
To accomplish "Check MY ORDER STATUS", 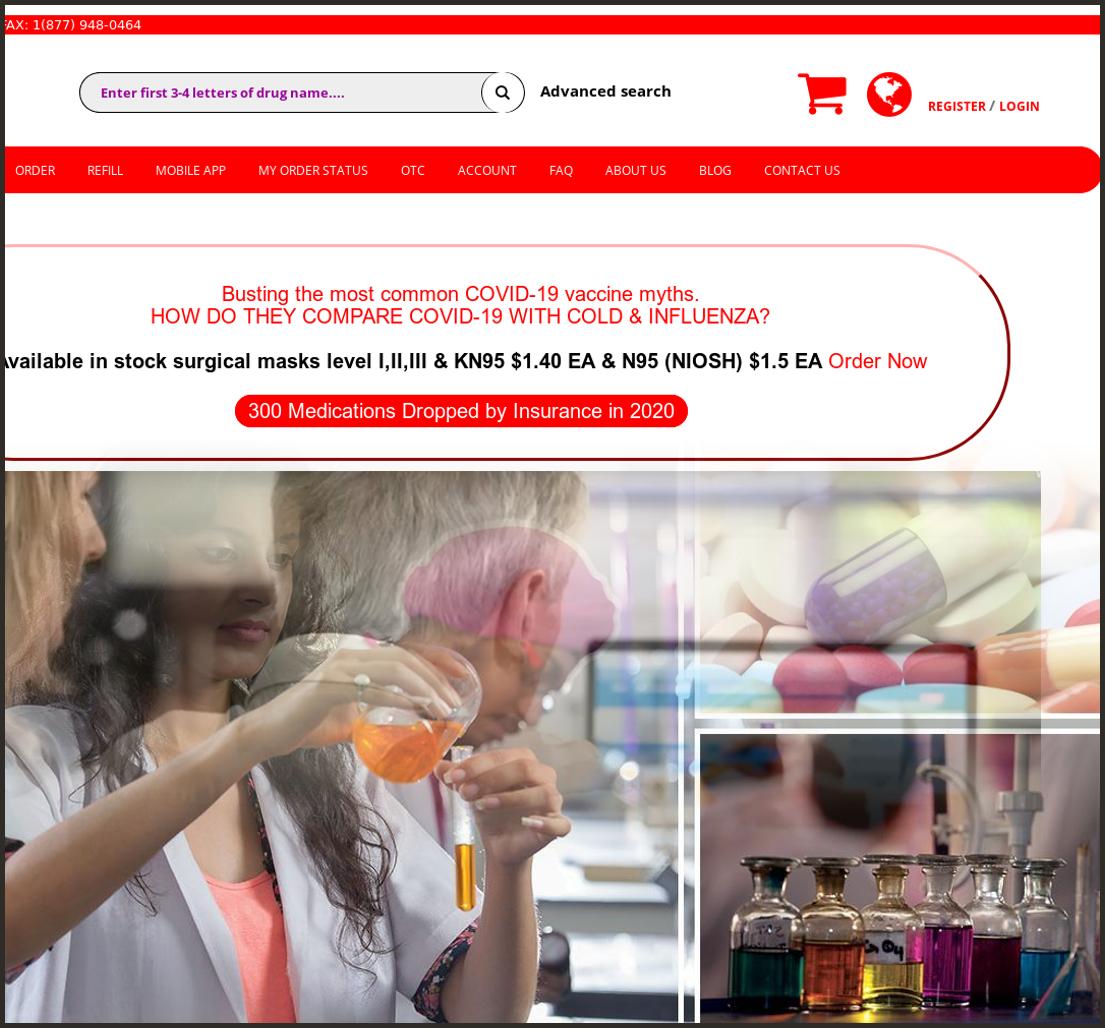I will click(312, 170).
